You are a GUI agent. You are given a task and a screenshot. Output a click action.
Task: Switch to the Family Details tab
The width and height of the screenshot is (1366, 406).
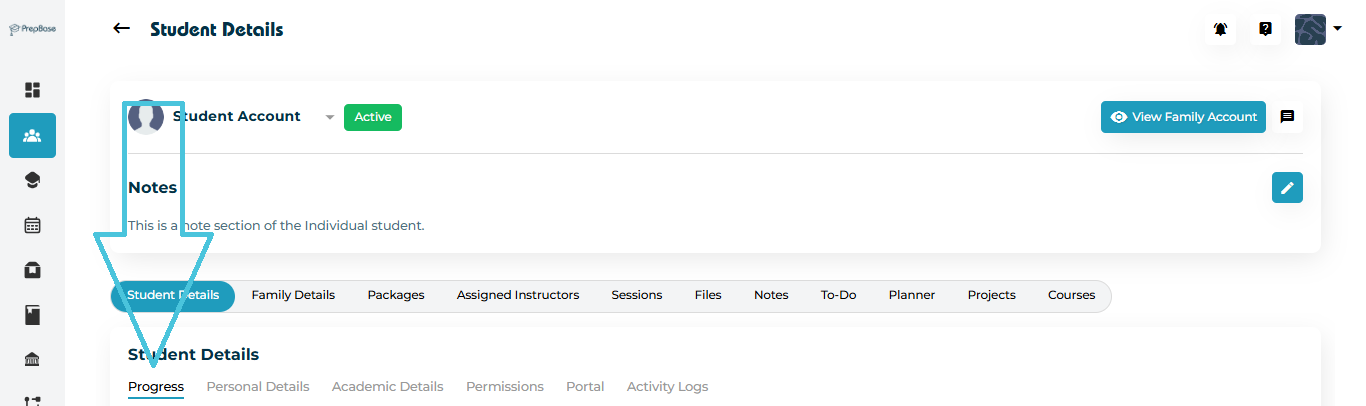pos(293,295)
